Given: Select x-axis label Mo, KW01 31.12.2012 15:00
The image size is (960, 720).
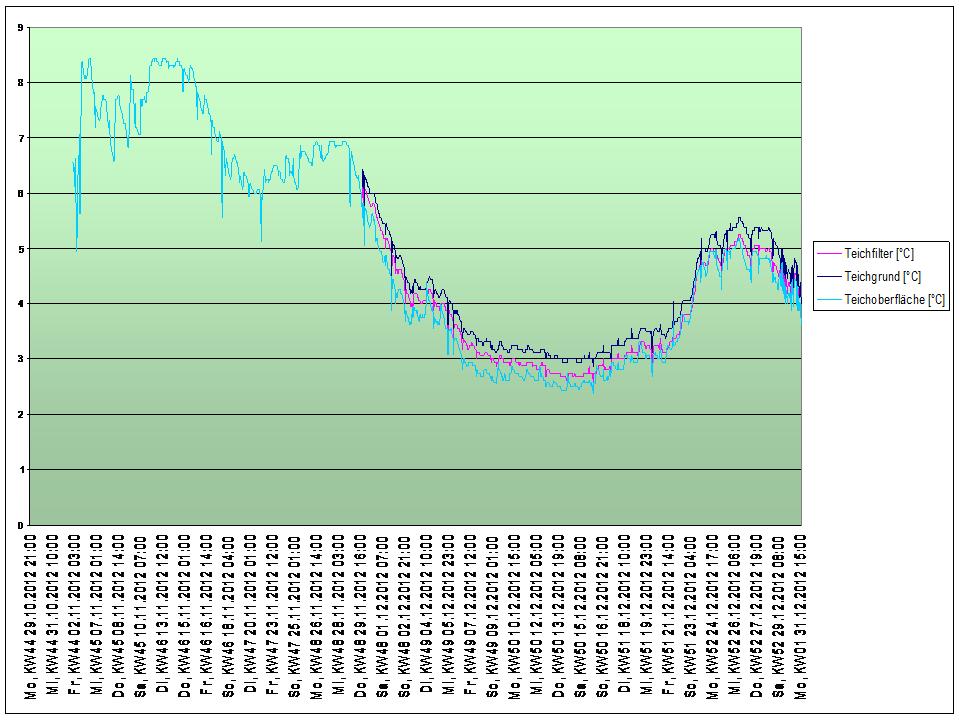Looking at the screenshot, I should (x=799, y=614).
